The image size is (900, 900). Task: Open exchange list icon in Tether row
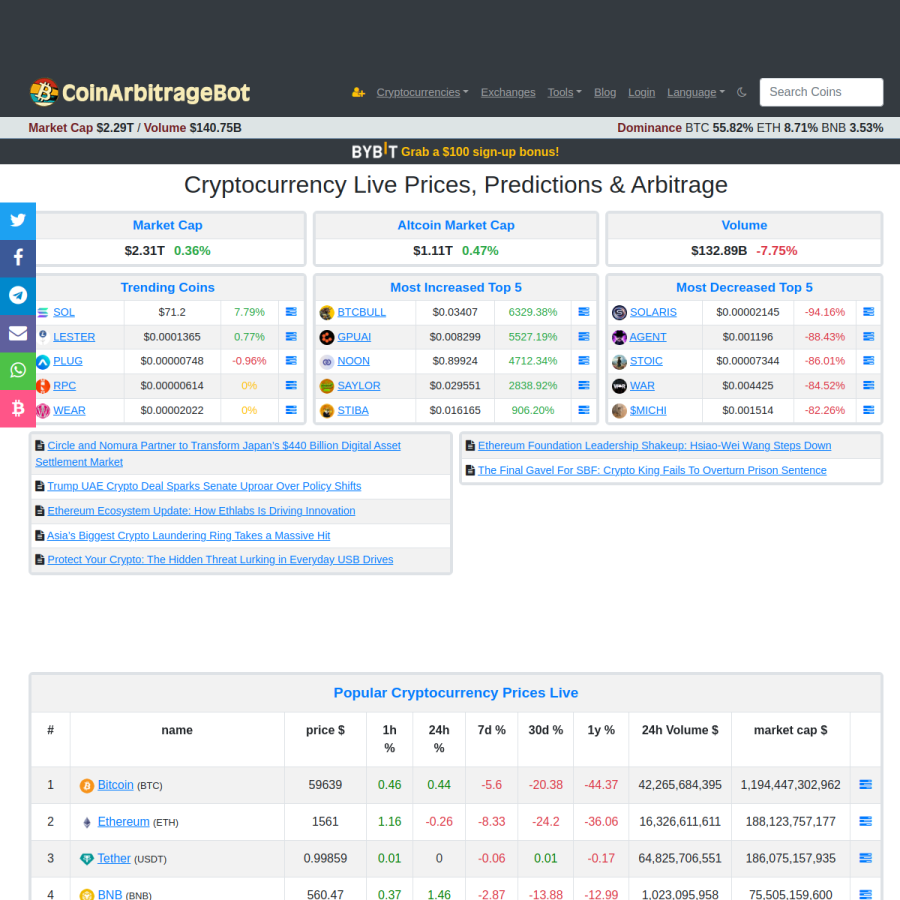pos(866,858)
